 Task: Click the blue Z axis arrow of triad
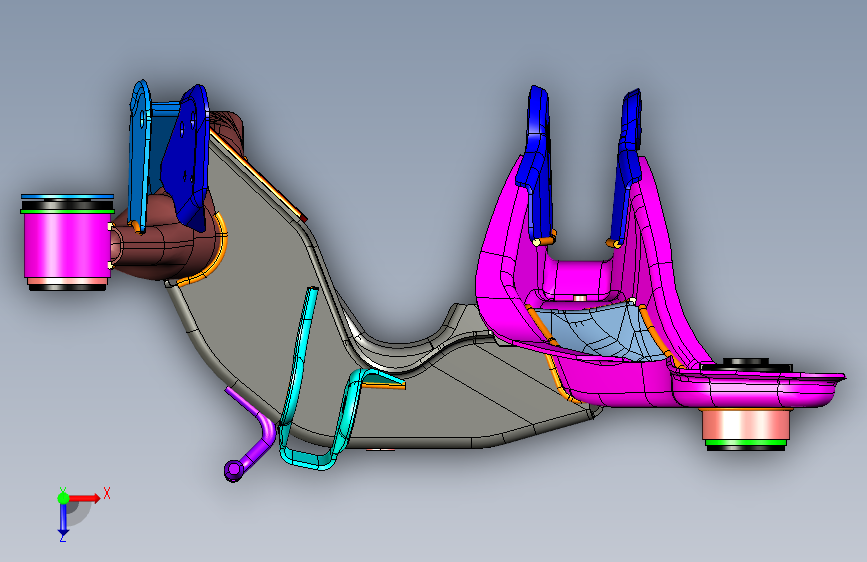[63, 519]
